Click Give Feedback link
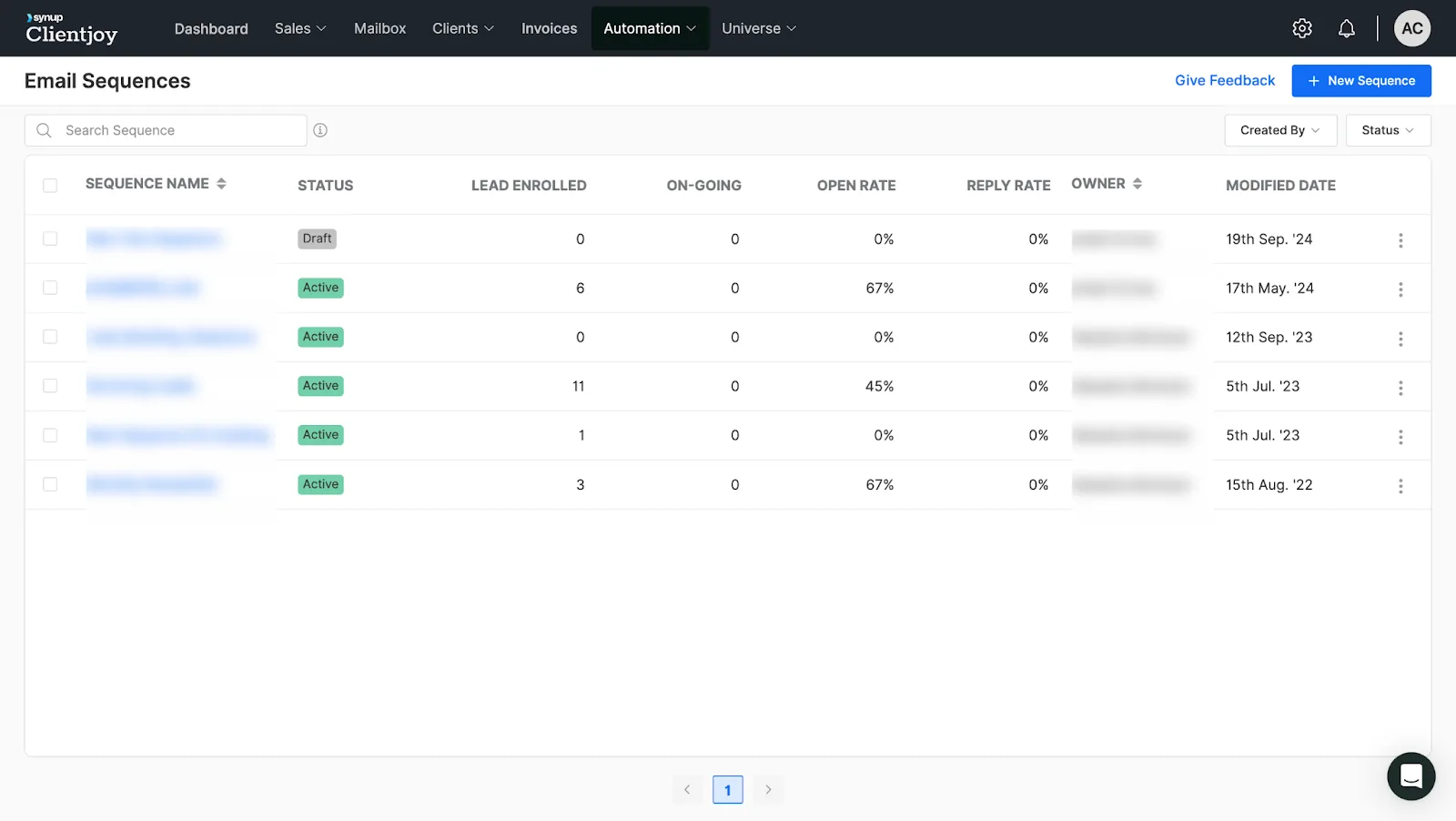This screenshot has width=1456, height=821. pyautogui.click(x=1225, y=80)
